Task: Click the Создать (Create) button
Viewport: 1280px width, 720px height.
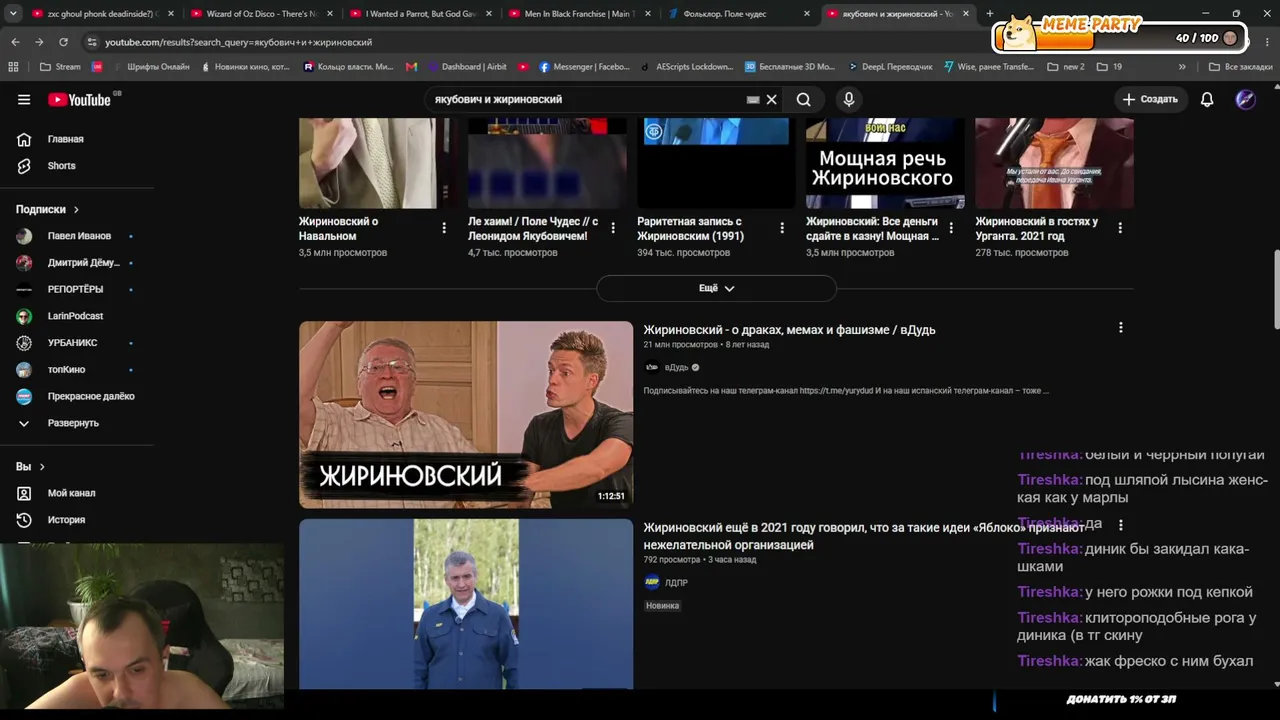Action: [1150, 99]
